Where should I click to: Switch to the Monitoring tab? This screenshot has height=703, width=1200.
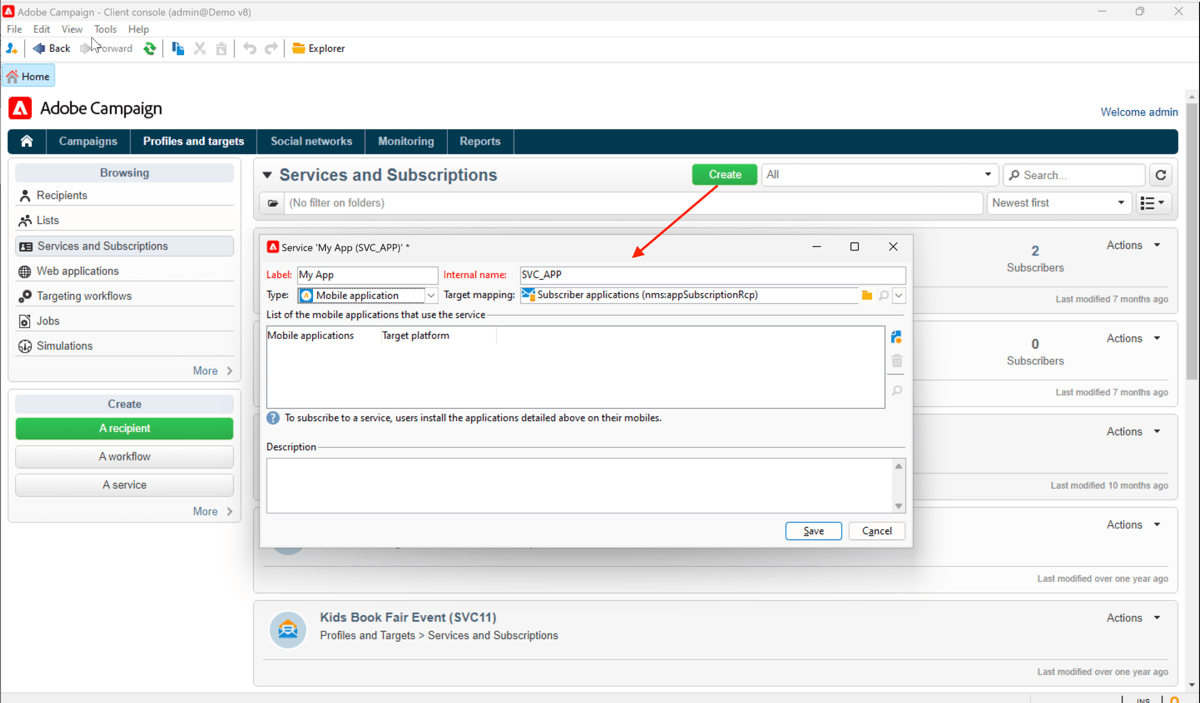tap(405, 141)
